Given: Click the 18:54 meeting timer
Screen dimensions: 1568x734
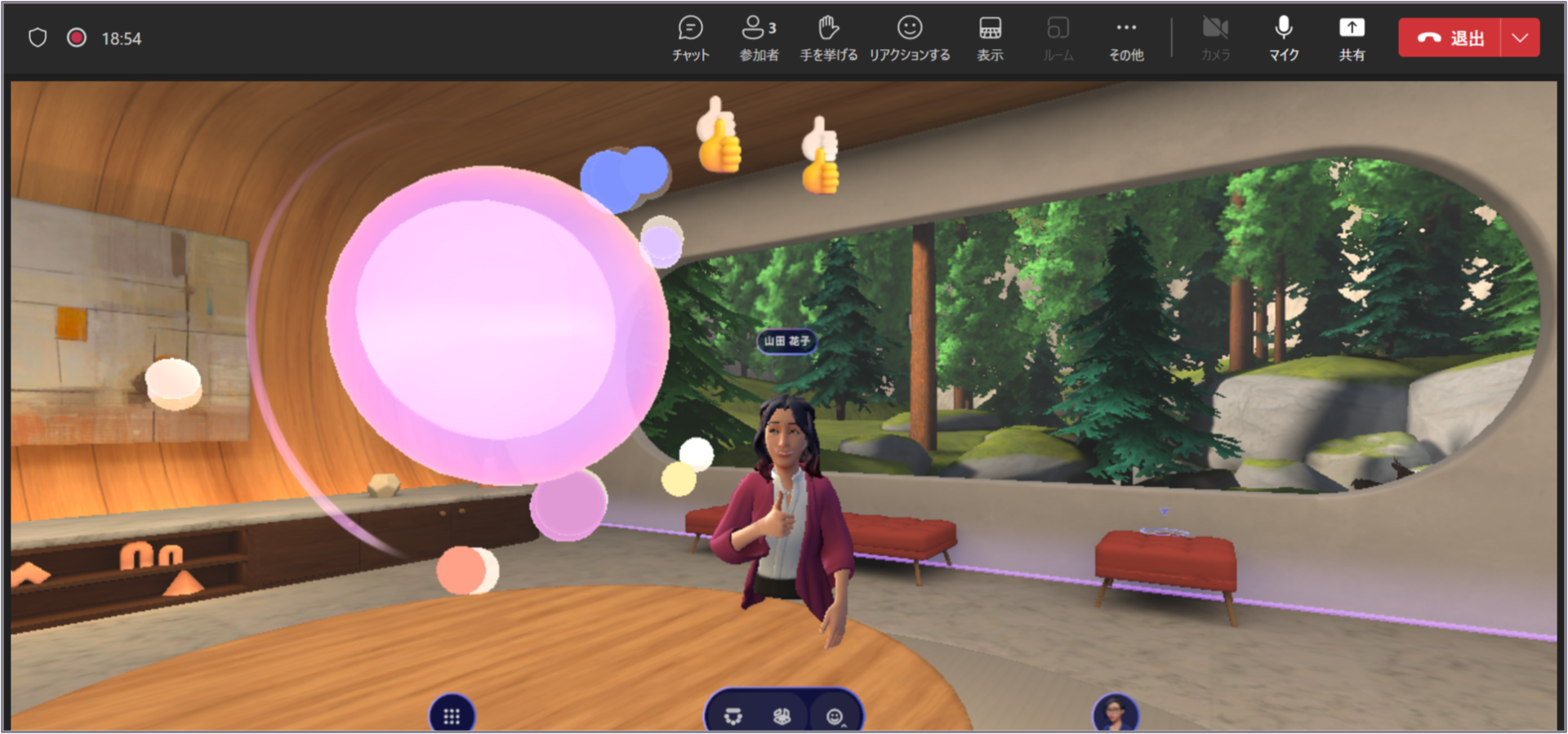Looking at the screenshot, I should click(x=121, y=38).
